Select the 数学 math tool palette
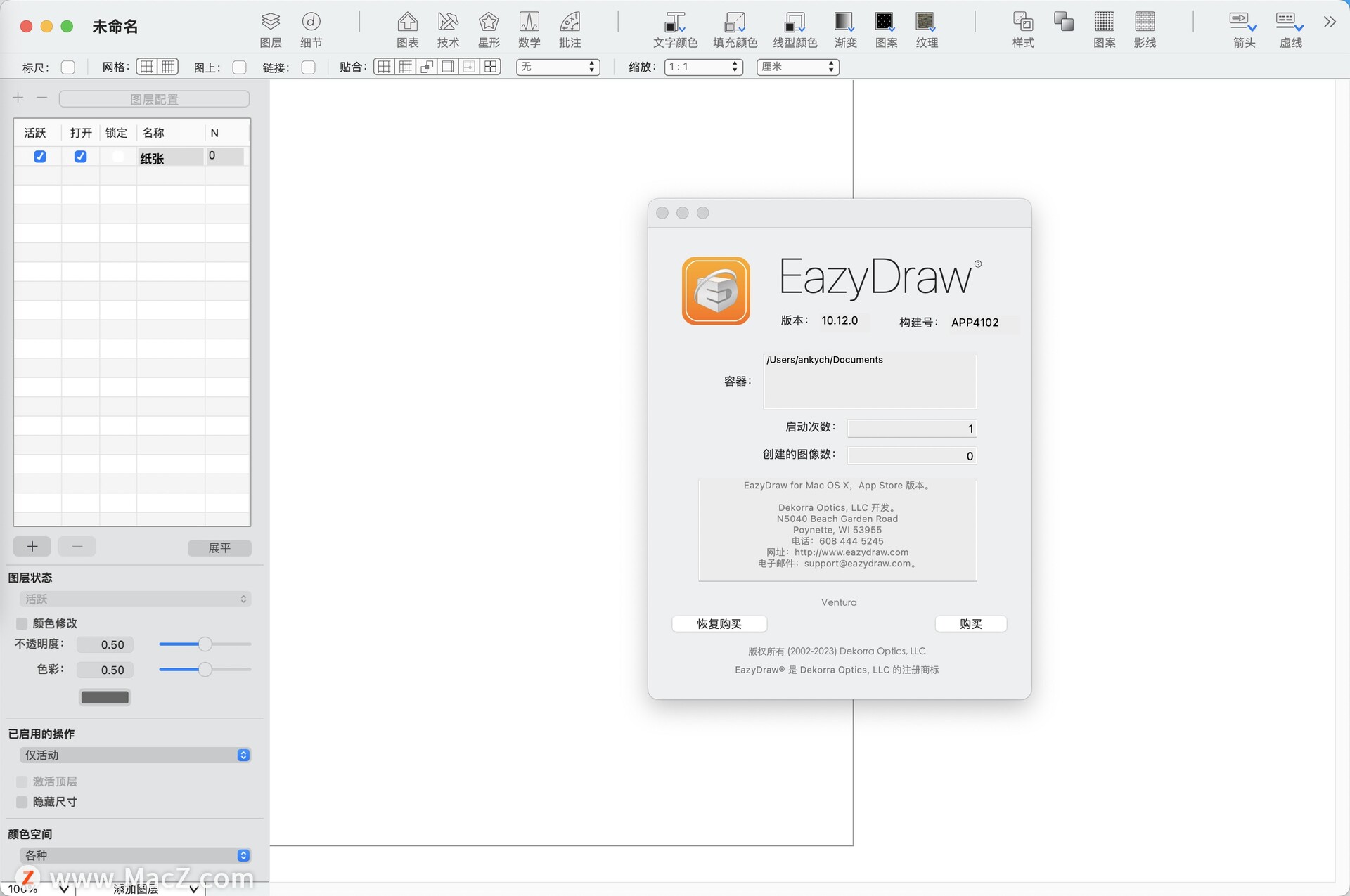This screenshot has height=896, width=1350. coord(529,30)
